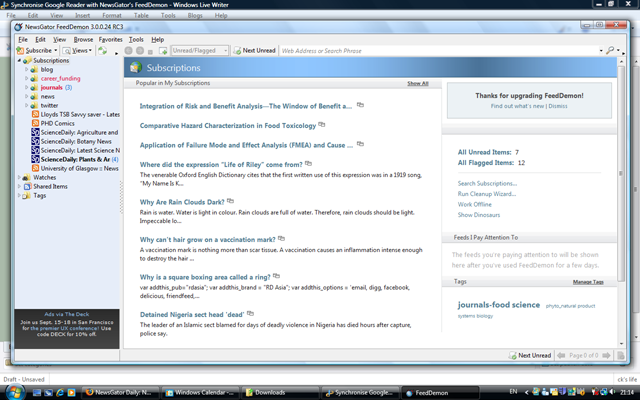Click new-window icon beside FMEA article
Viewport: 640px width, 400px height.
(x=360, y=144)
